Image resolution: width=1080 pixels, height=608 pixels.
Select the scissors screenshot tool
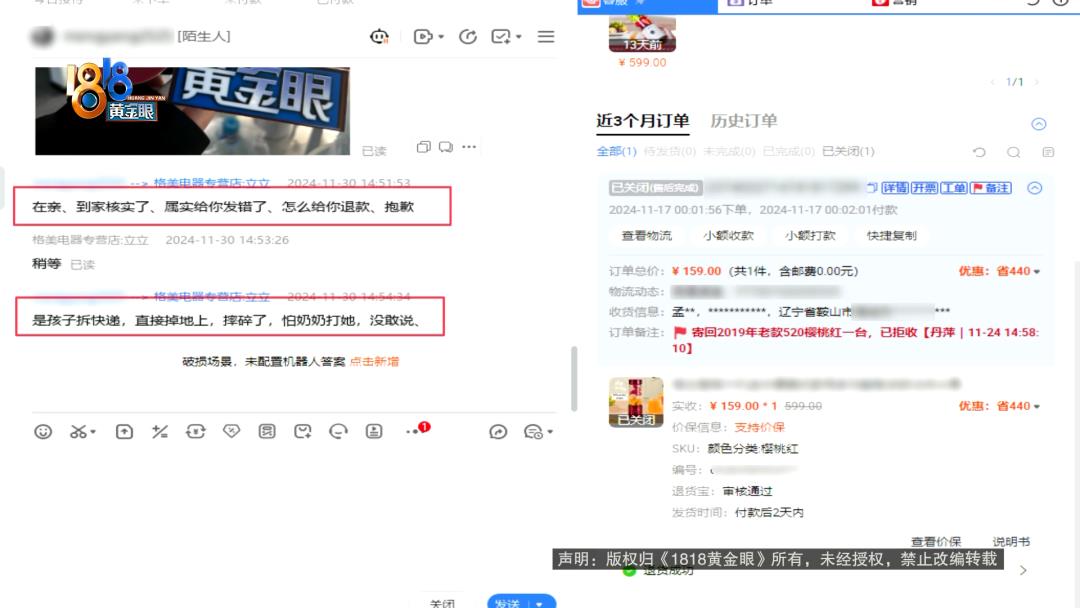click(x=78, y=432)
